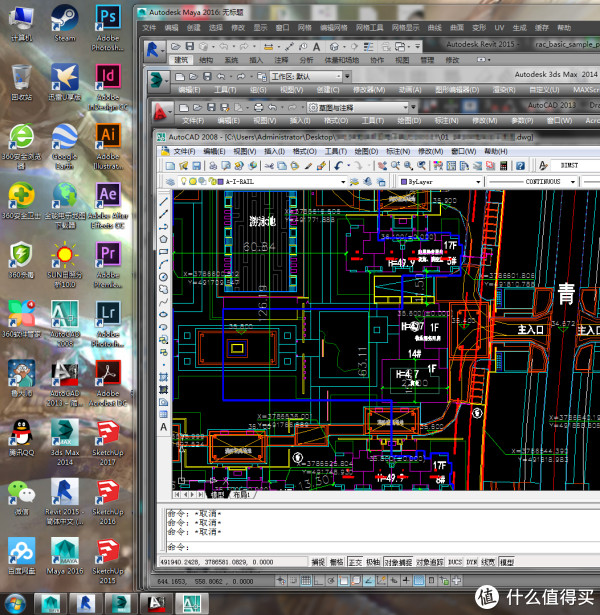This screenshot has height=615, width=600.
Task: Click the Help question mark icon in AutoCAD 2008
Action: [x=520, y=166]
